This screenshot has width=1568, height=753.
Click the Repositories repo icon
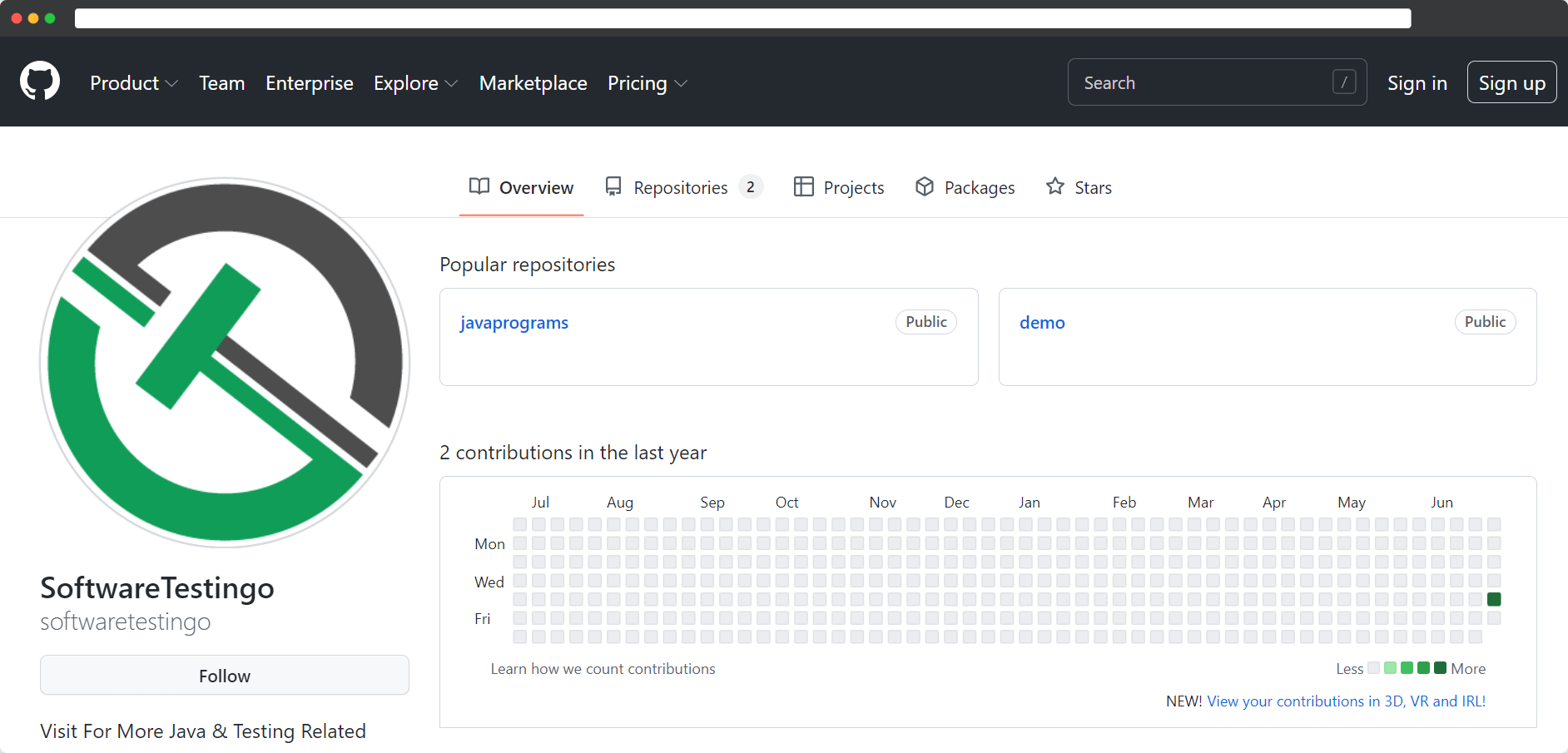coord(613,186)
